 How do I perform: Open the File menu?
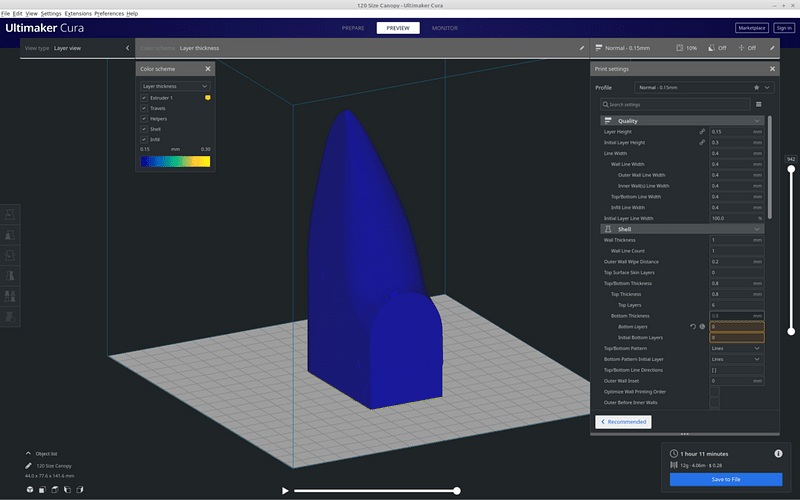[x=5, y=14]
